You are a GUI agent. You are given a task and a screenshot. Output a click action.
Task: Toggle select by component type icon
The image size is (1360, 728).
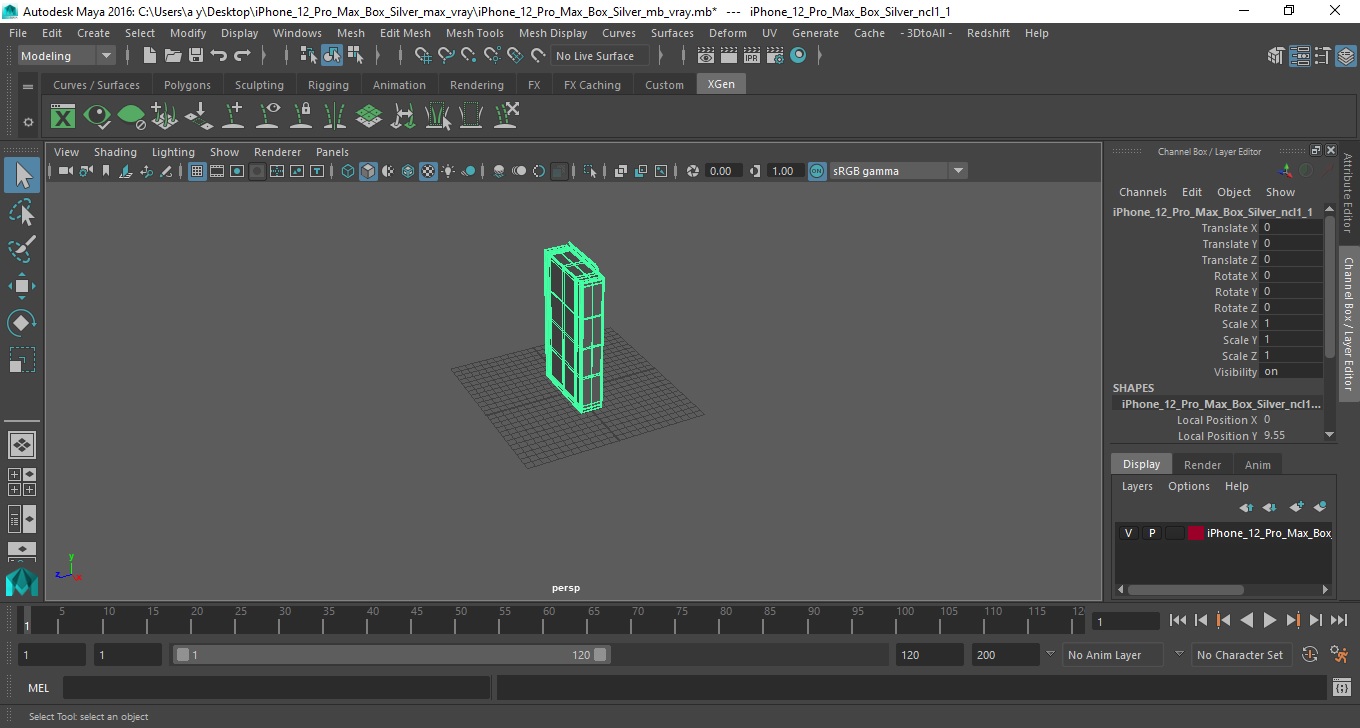[355, 56]
